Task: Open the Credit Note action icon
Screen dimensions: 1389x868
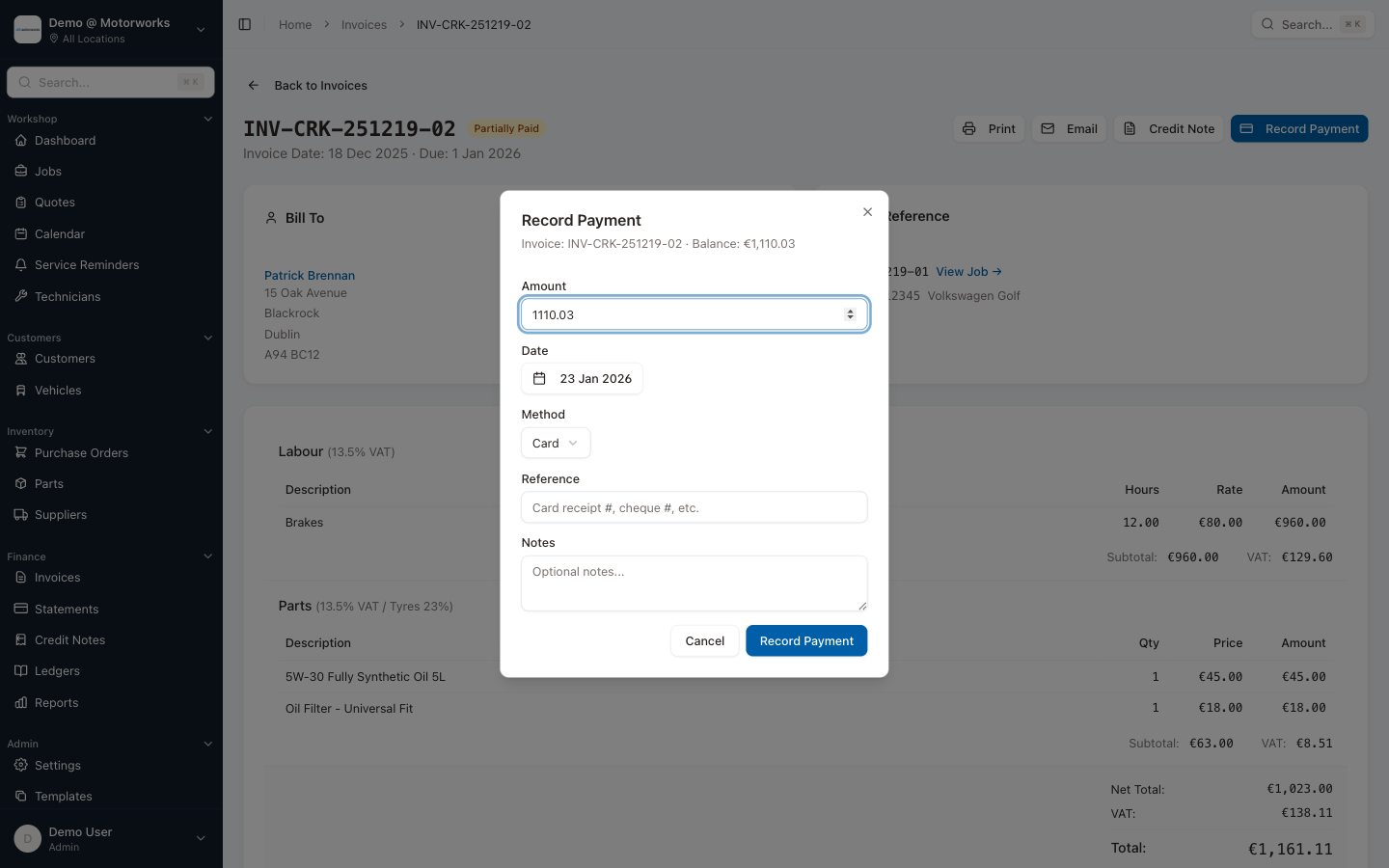Action: (x=1130, y=128)
